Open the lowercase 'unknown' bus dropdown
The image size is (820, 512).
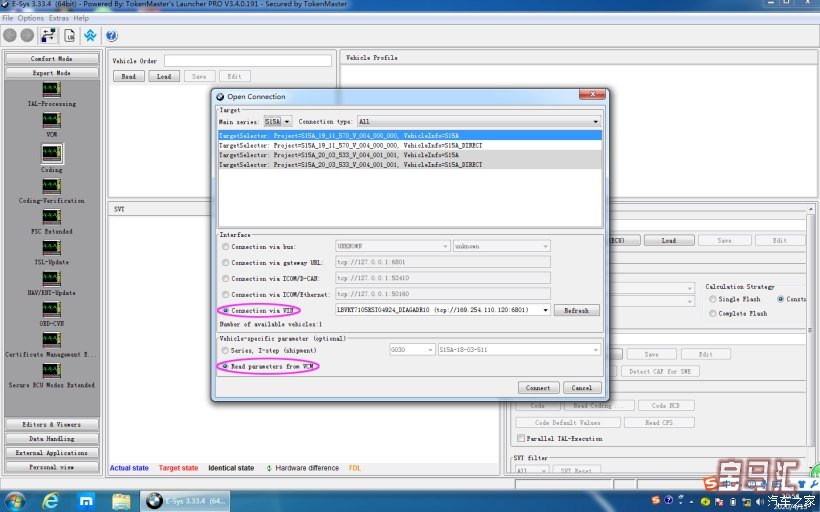[x=502, y=246]
